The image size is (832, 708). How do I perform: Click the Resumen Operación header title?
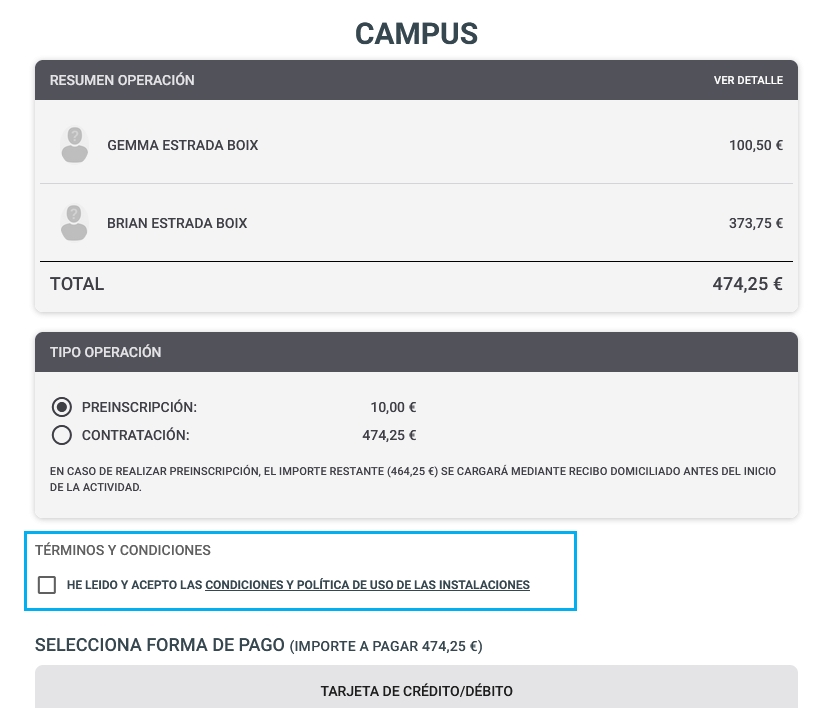tap(122, 80)
